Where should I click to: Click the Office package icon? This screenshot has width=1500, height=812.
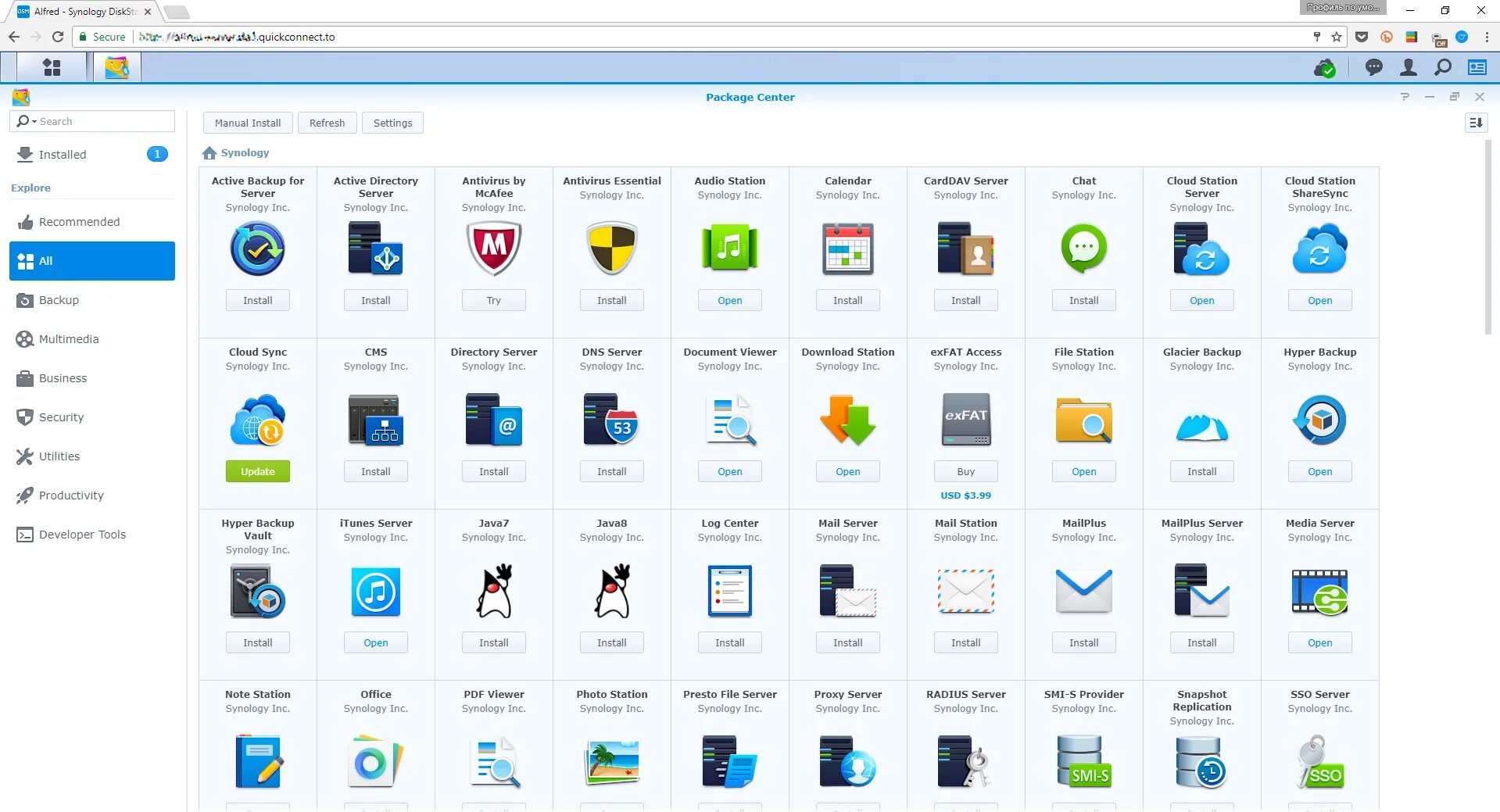pos(376,762)
